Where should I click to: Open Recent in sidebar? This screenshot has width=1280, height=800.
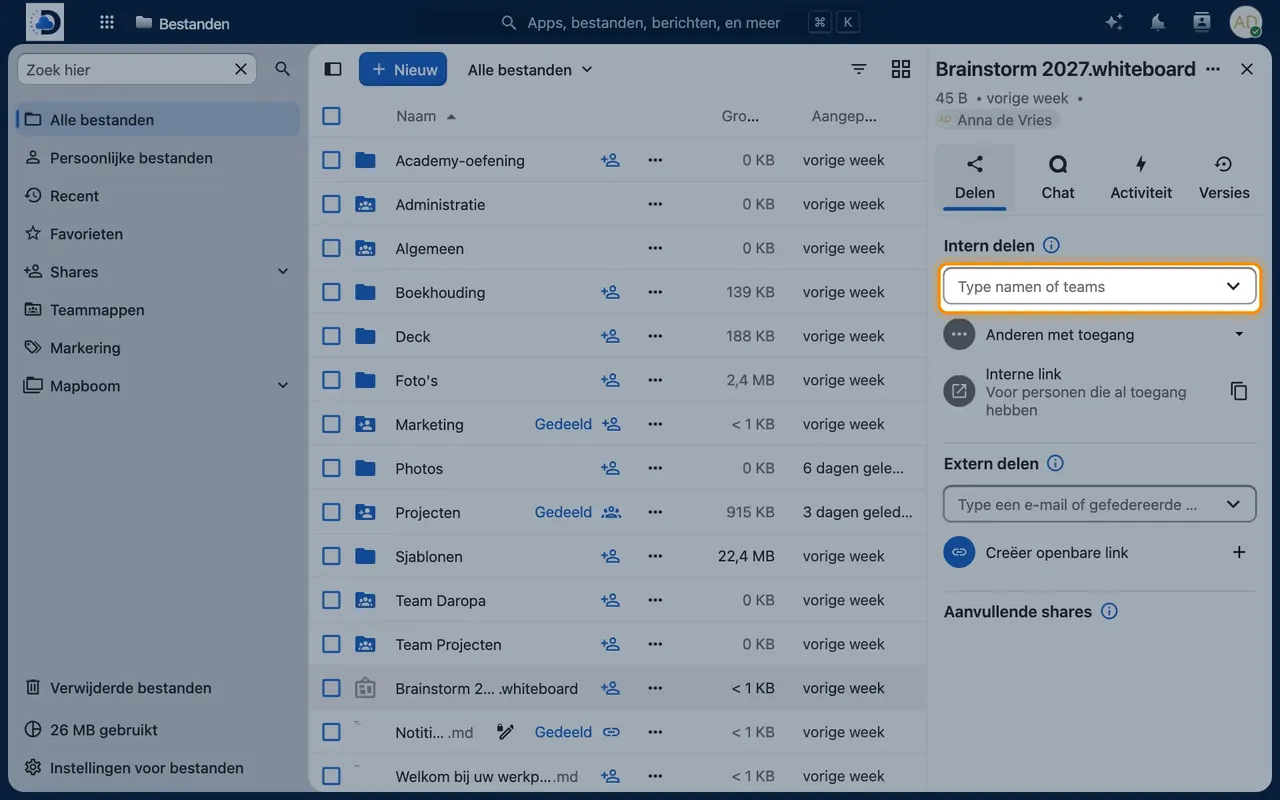(158, 195)
